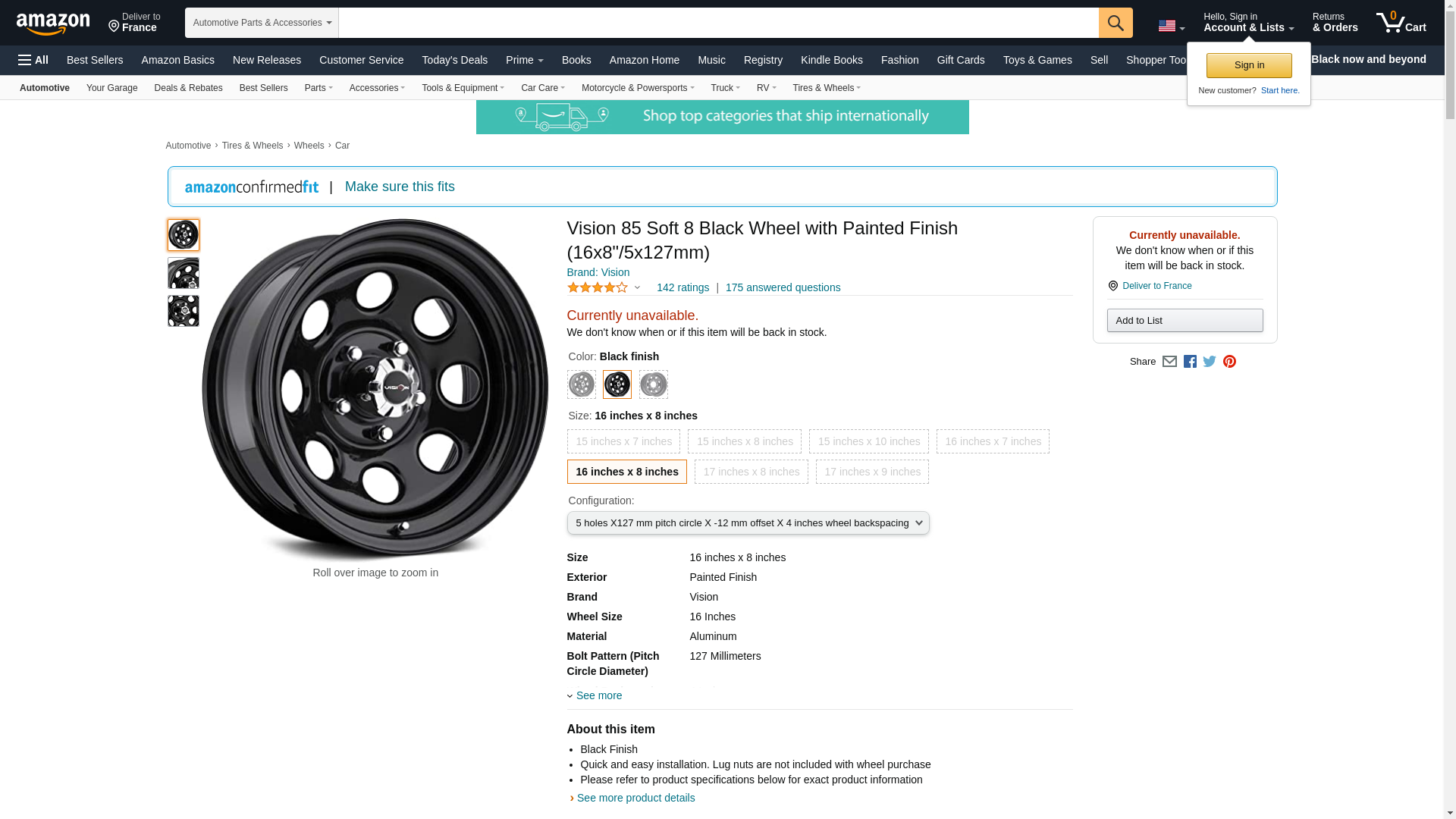Open the All hamburger menu
The image size is (1456, 819).
[33, 60]
